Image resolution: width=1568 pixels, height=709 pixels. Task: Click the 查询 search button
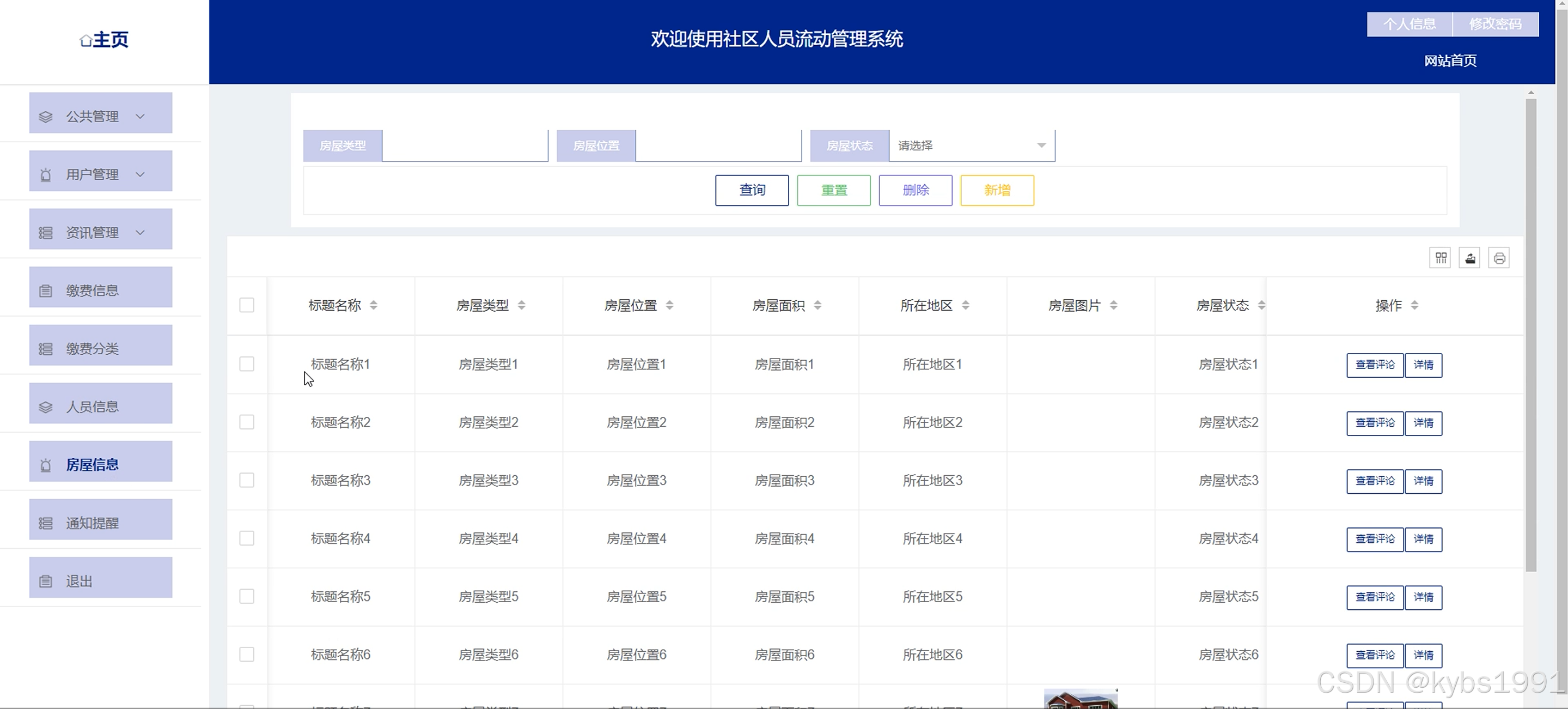(x=752, y=190)
